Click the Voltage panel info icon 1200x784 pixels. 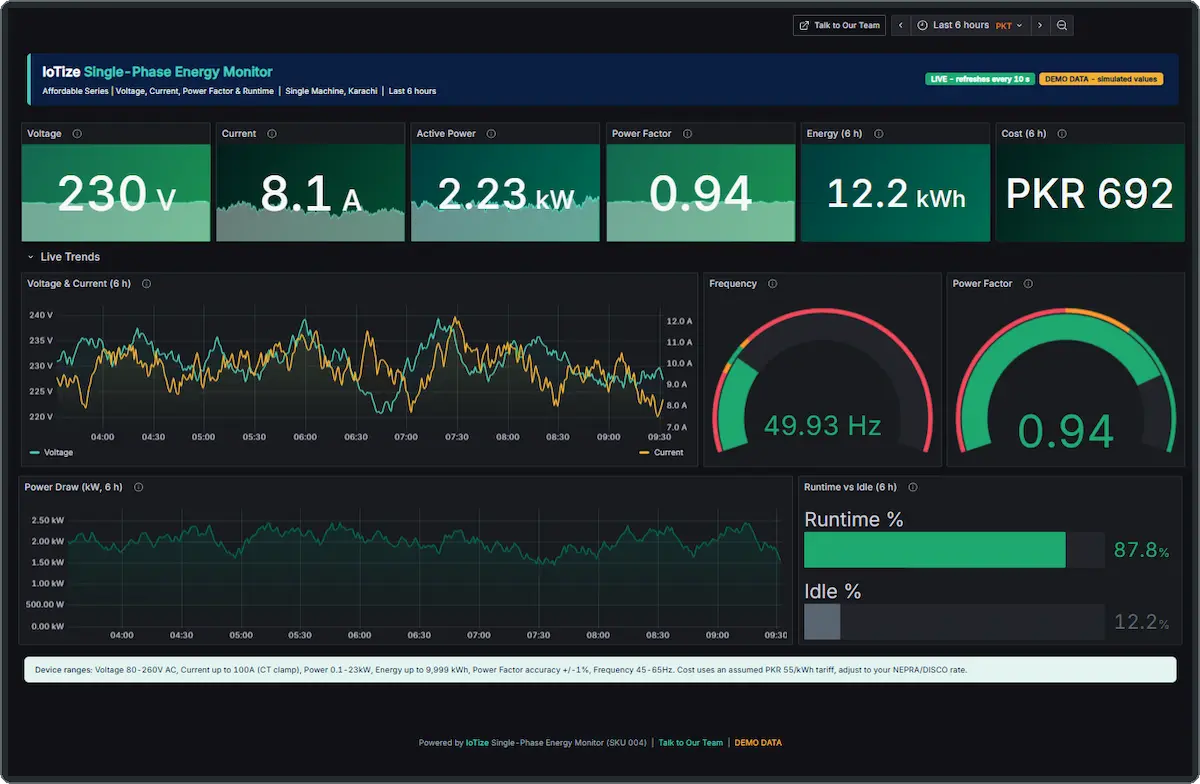pyautogui.click(x=77, y=134)
